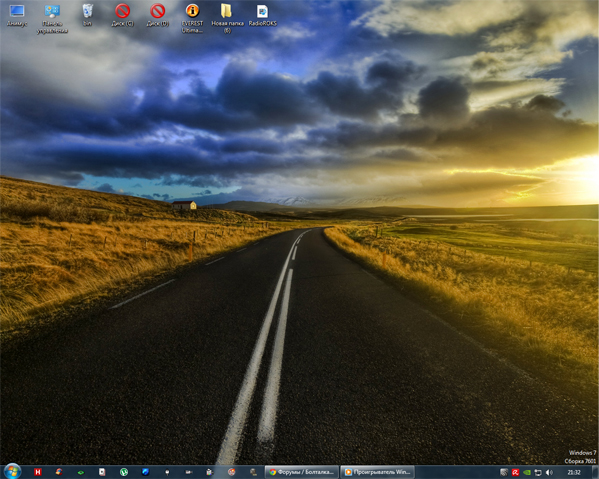599x479 pixels.
Task: Launch the red H pinned taskbar app
Action: click(x=38, y=472)
